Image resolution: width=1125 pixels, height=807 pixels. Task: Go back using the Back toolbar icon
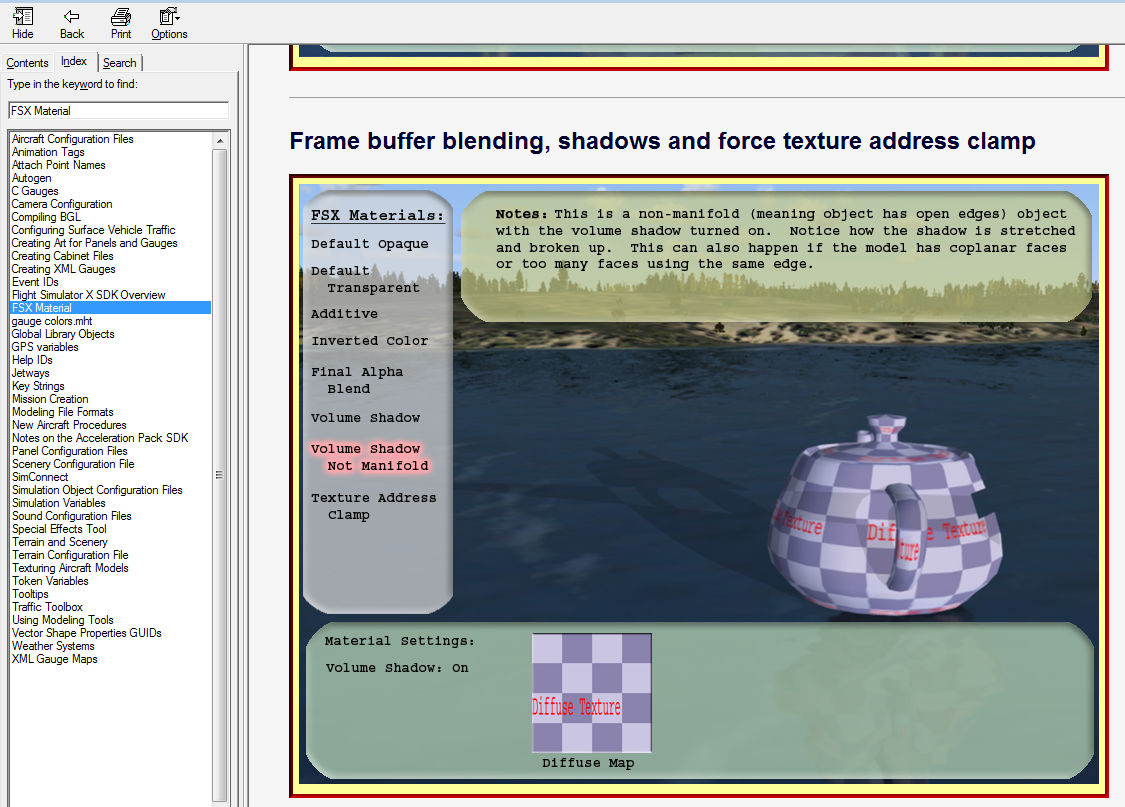coord(72,23)
